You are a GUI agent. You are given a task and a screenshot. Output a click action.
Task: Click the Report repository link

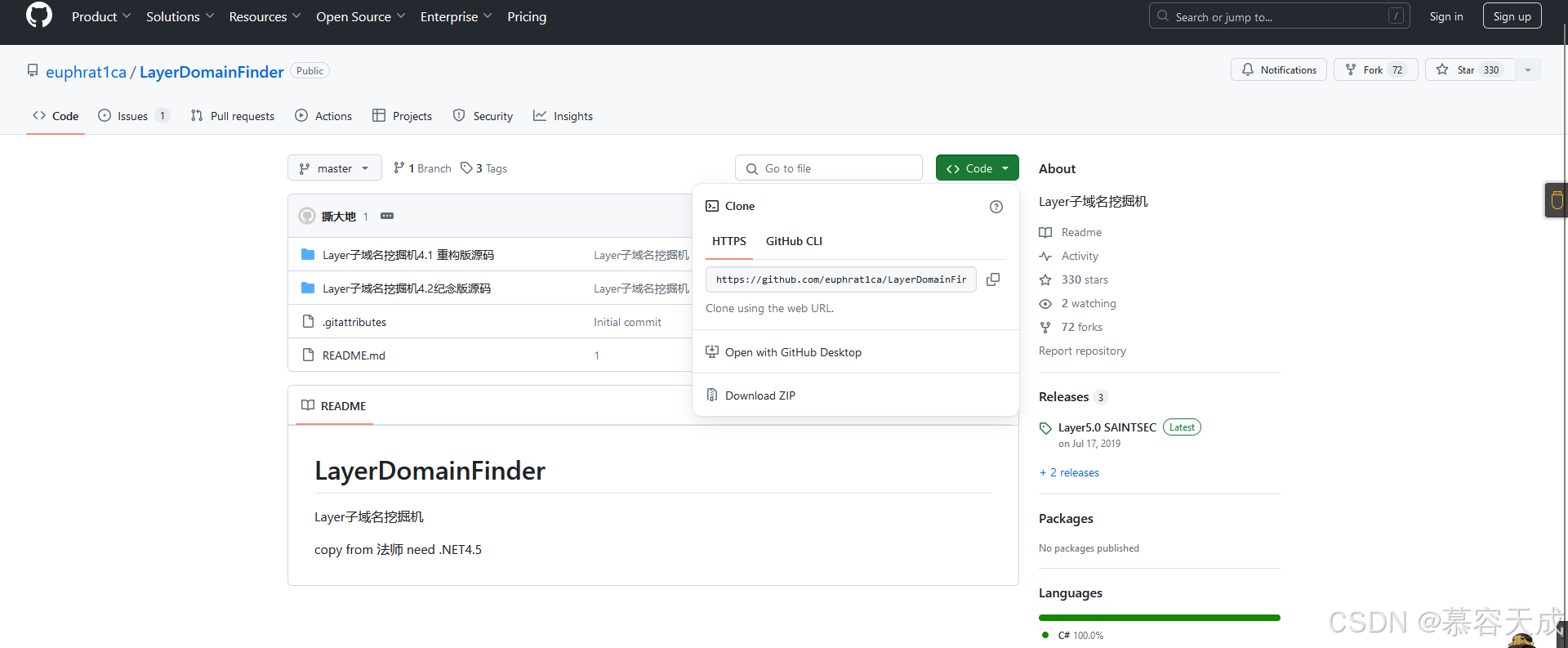(1082, 351)
